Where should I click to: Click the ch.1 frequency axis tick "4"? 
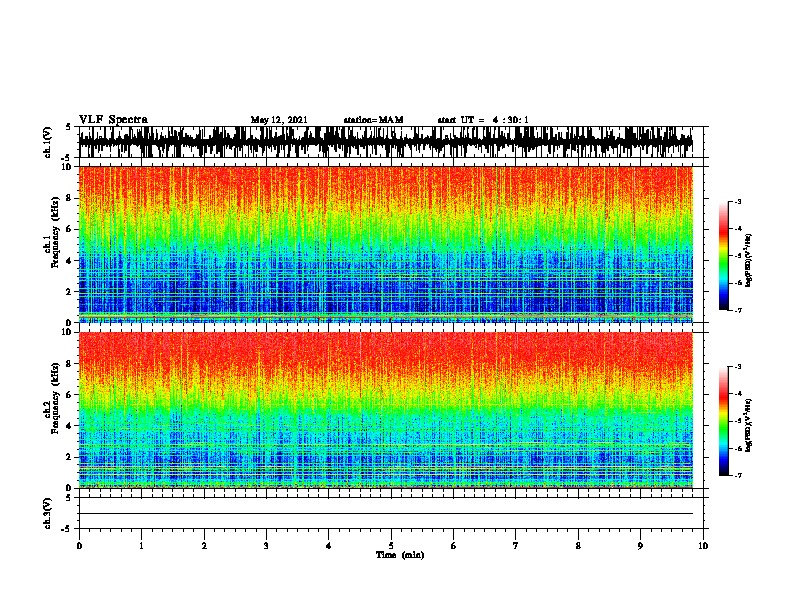coord(69,261)
